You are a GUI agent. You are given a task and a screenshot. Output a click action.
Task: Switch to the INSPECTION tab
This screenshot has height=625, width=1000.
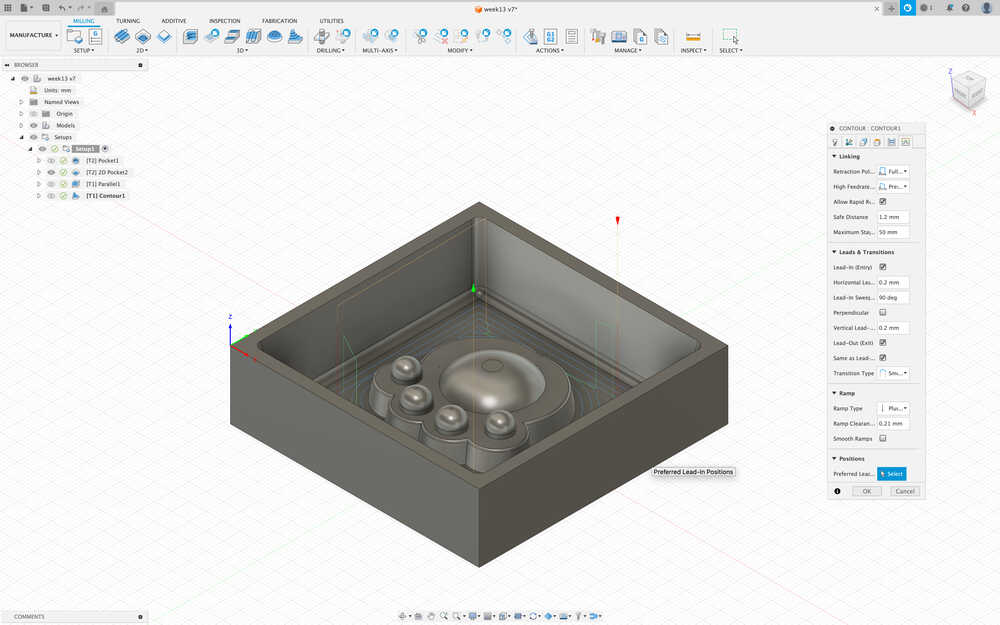coord(224,21)
